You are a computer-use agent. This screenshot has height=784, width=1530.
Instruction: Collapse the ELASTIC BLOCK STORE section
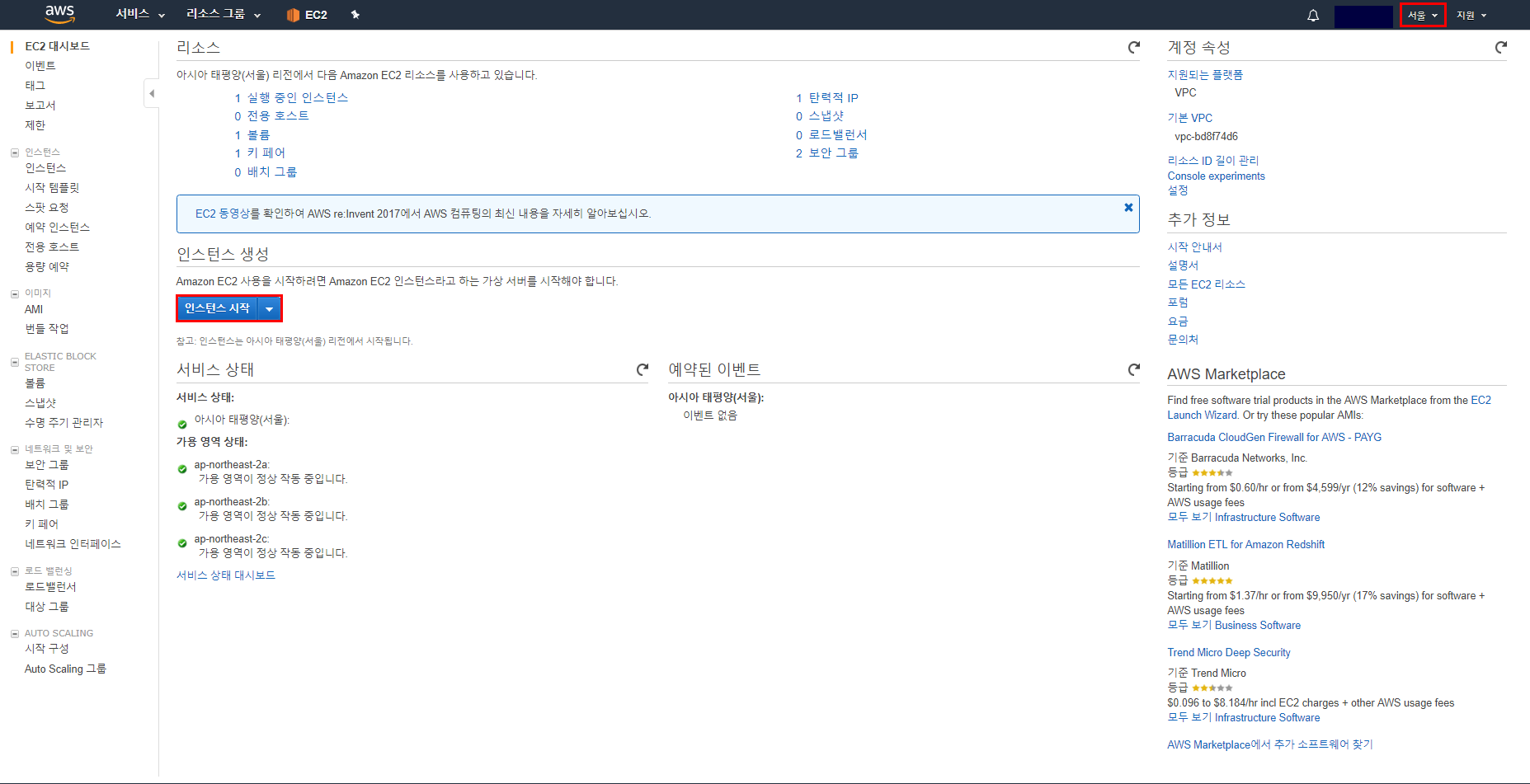pos(15,362)
